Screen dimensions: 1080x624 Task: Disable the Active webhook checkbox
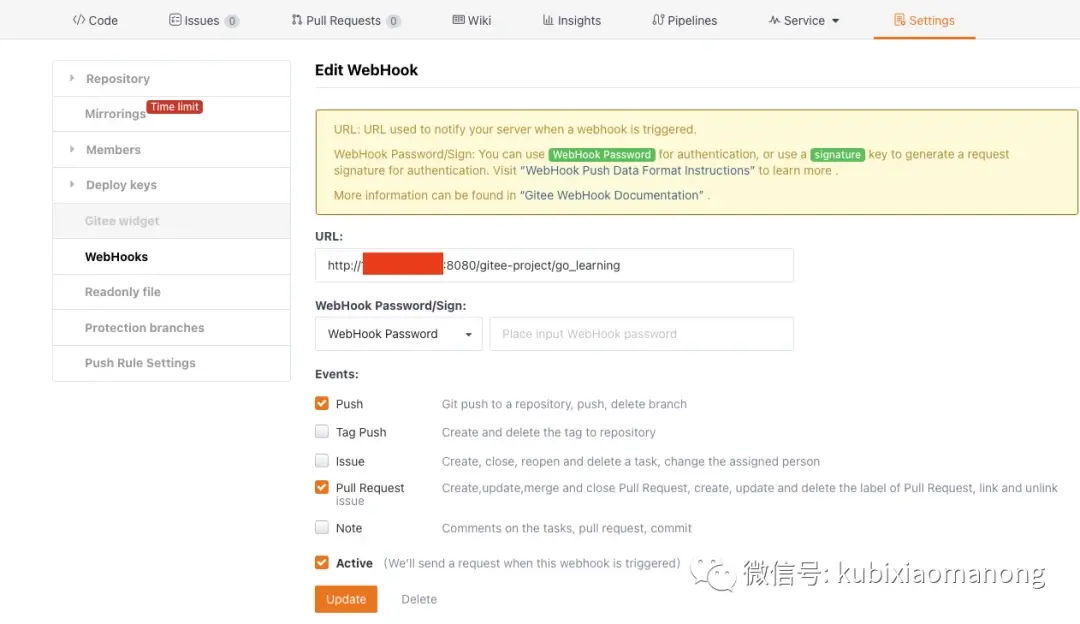[321, 563]
